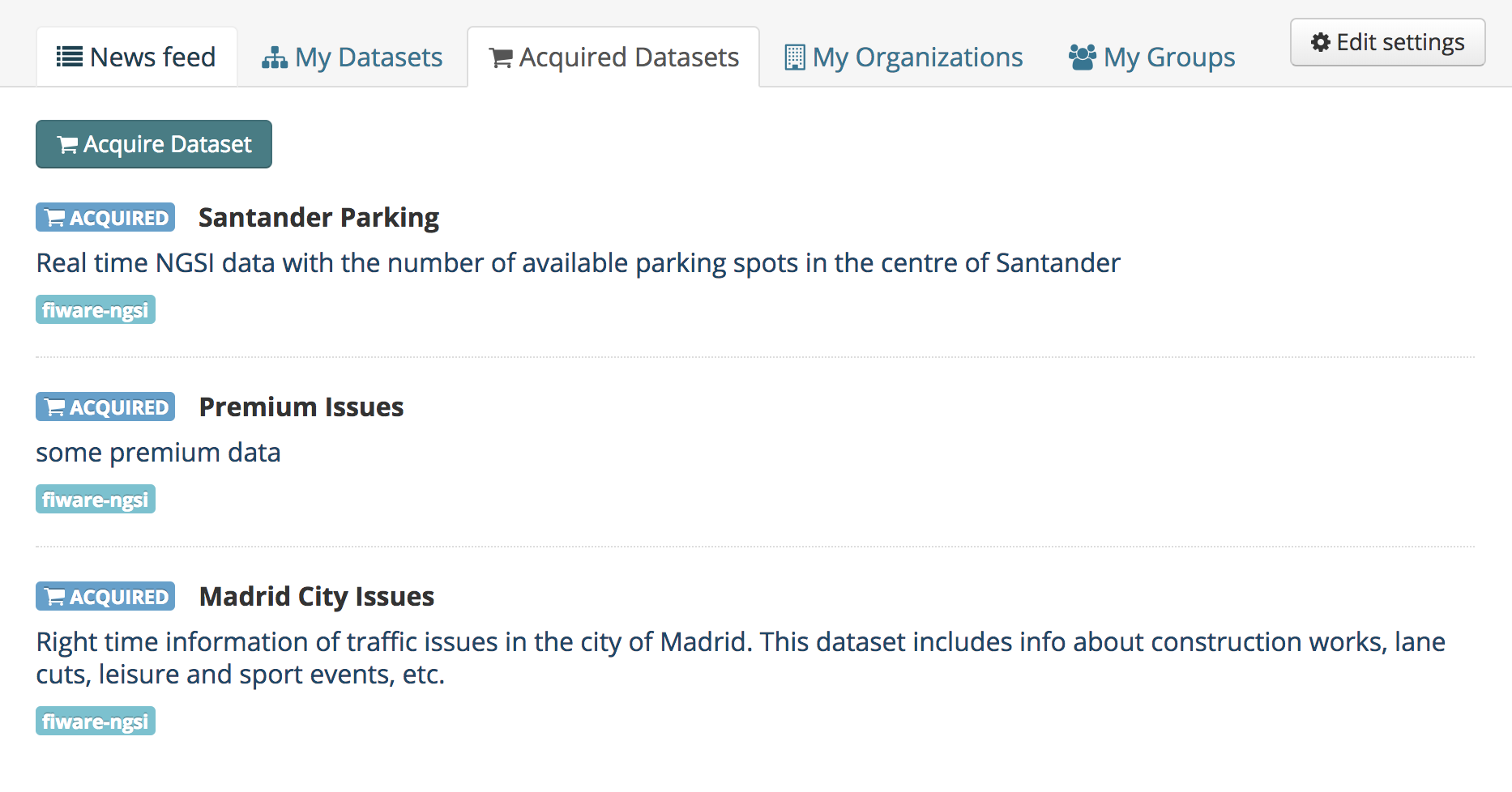
Task: Click the Acquire Dataset button
Action: pyautogui.click(x=154, y=144)
